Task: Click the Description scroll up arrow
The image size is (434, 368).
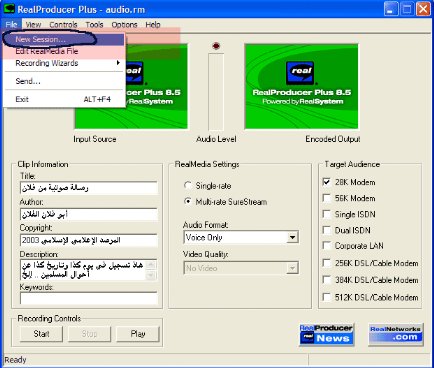Action: pos(151,265)
